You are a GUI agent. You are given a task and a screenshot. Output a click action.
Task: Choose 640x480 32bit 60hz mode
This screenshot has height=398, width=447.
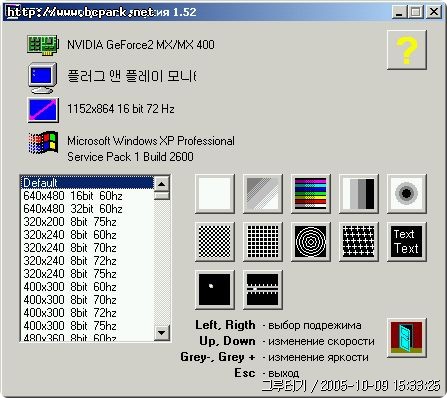tap(87, 209)
